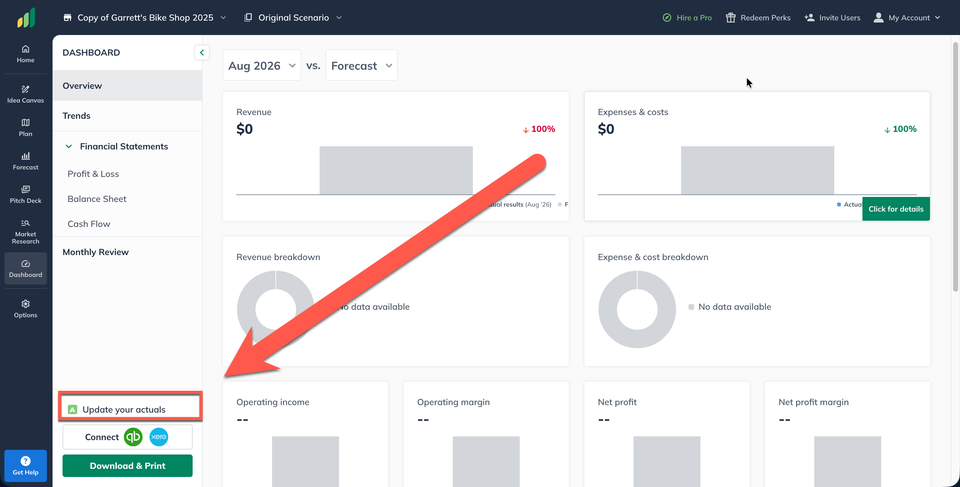
Task: Open Cash Flow statement
Action: click(89, 224)
